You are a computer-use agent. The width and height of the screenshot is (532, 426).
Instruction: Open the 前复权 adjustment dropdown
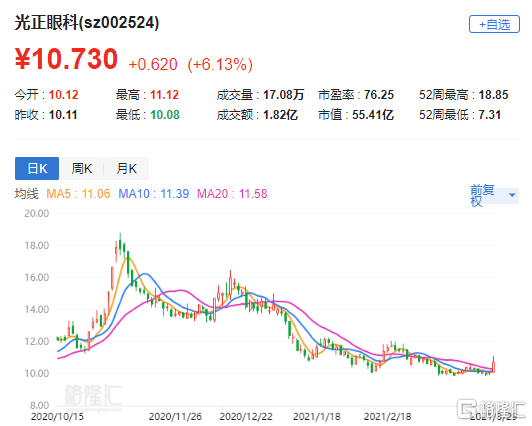pos(494,196)
